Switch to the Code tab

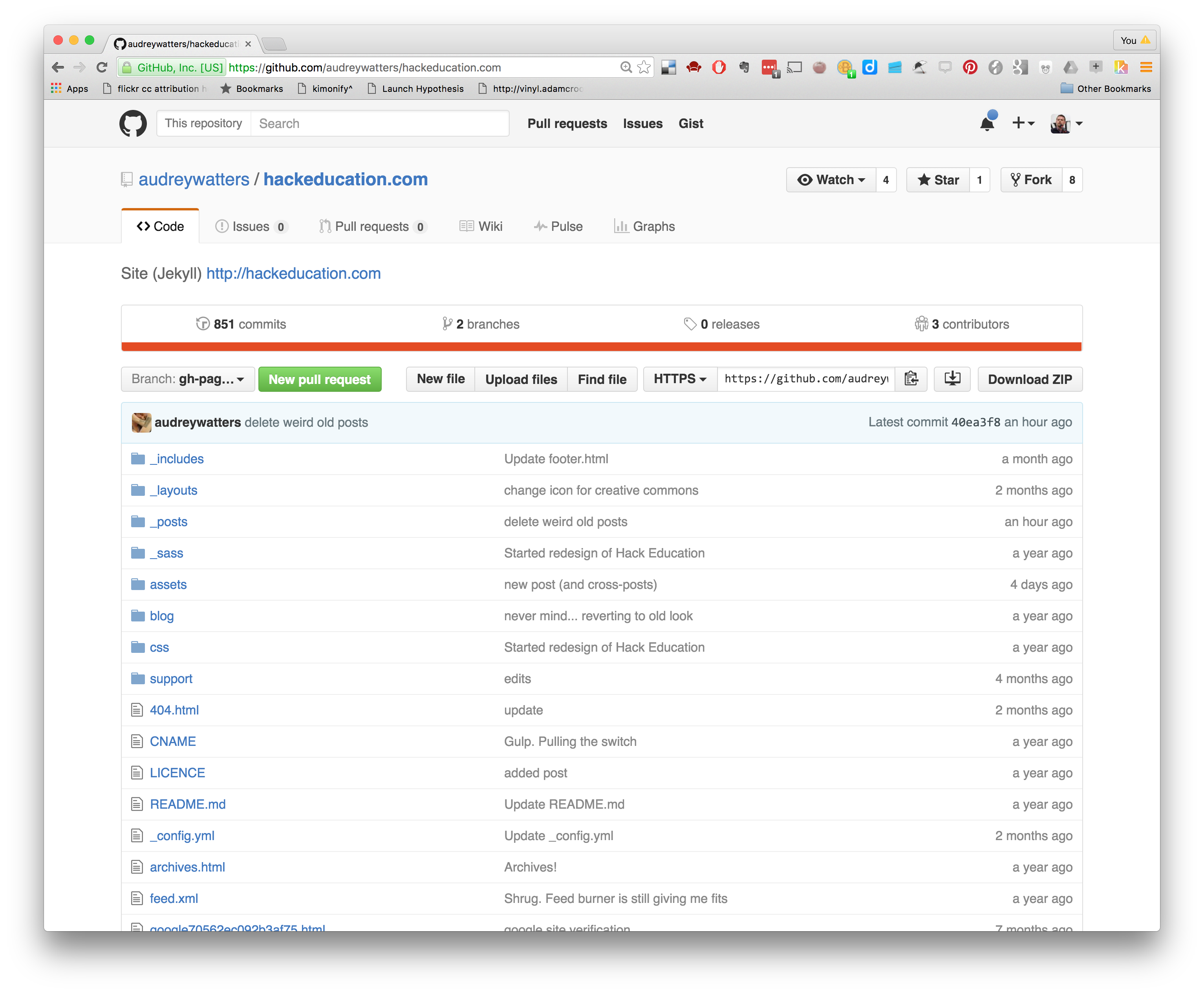(x=160, y=226)
